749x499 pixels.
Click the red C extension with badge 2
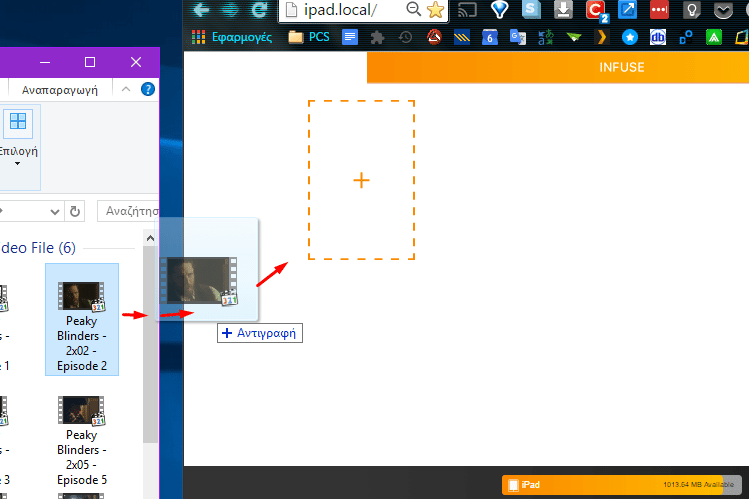tap(596, 11)
